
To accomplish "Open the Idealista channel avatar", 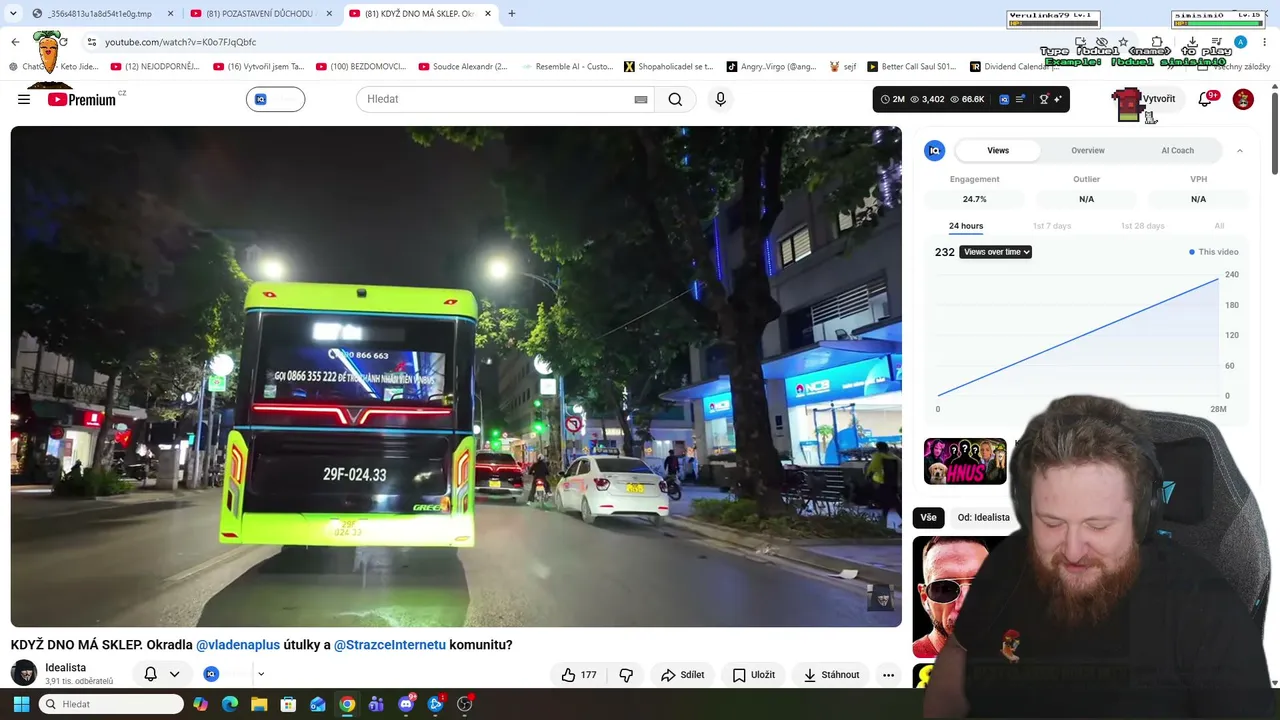I will pyautogui.click(x=24, y=673).
